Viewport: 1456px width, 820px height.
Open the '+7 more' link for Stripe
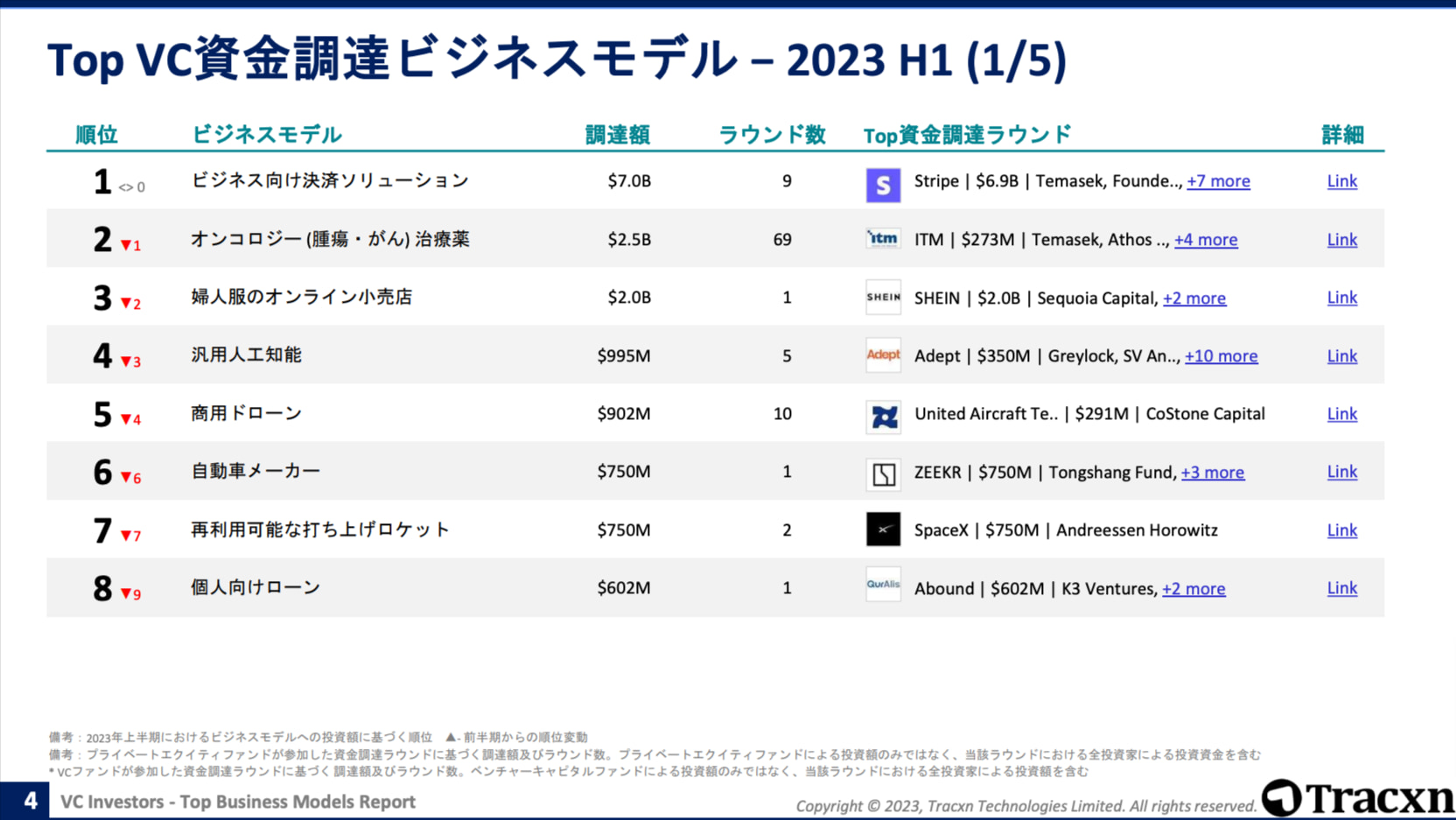pyautogui.click(x=1218, y=181)
